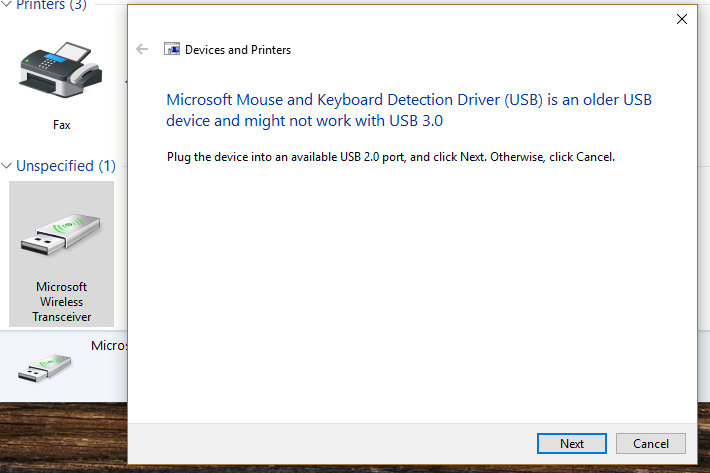The height and width of the screenshot is (473, 710).
Task: Click the Fax label text
Action: [x=62, y=125]
